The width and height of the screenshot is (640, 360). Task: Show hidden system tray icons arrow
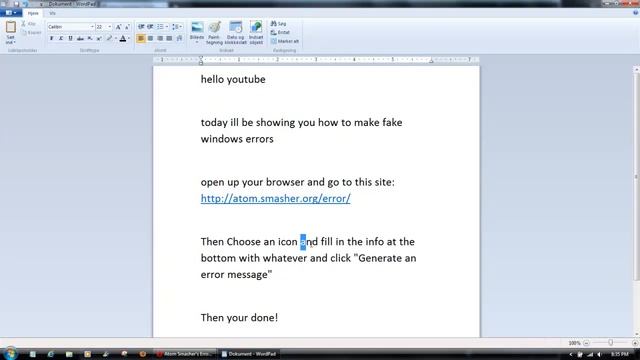(x=571, y=354)
